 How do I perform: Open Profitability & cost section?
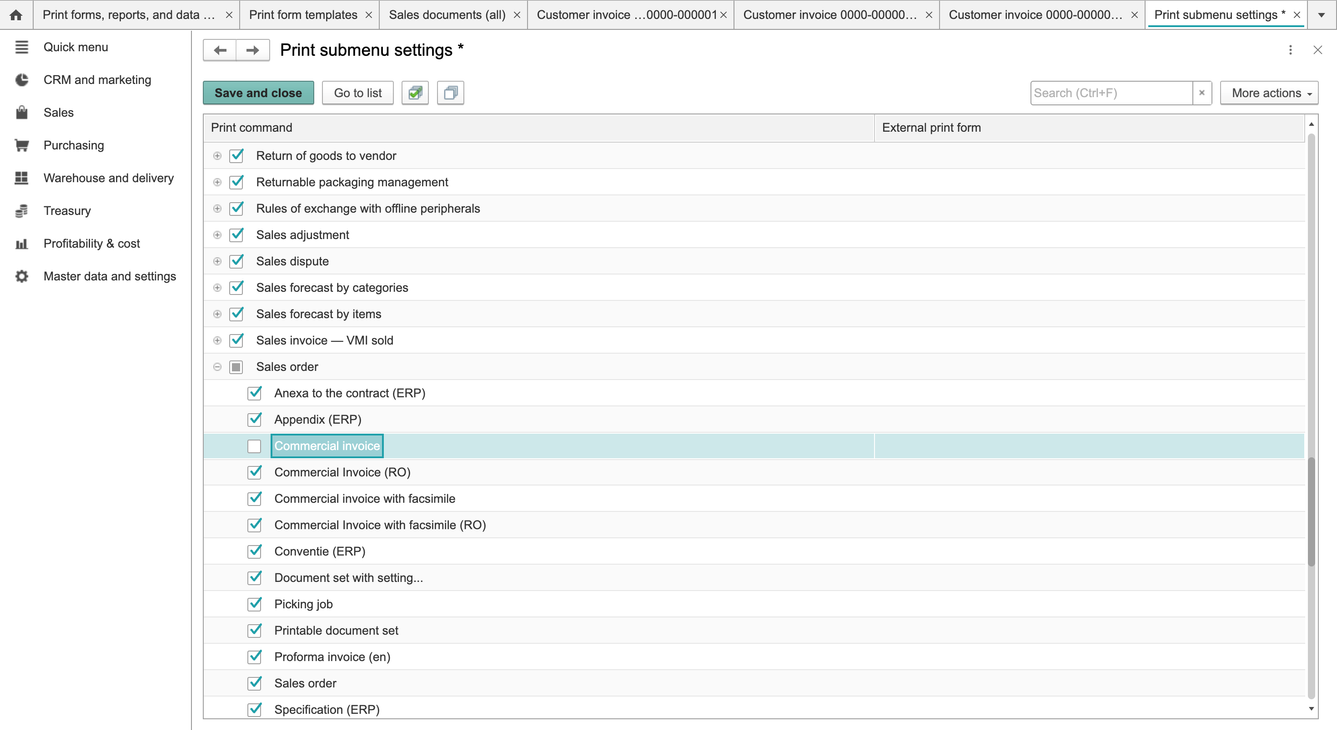pos(92,244)
